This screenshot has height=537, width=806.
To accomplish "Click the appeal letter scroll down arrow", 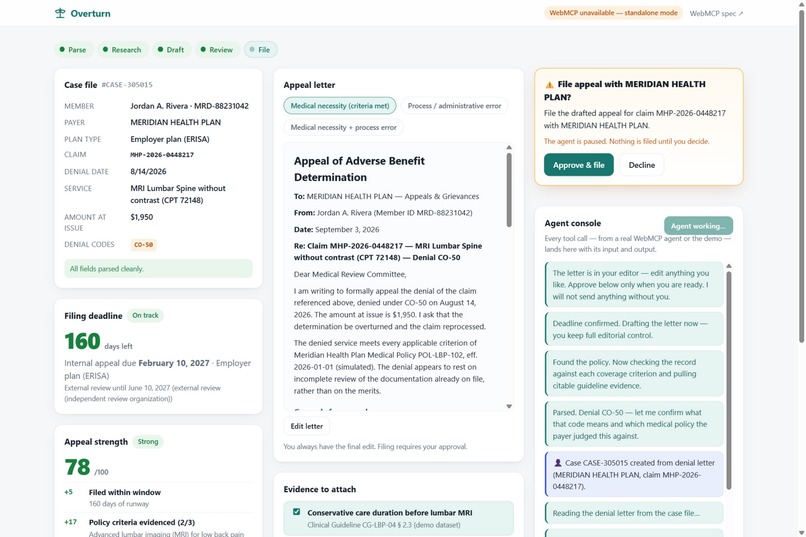I will tap(509, 406).
